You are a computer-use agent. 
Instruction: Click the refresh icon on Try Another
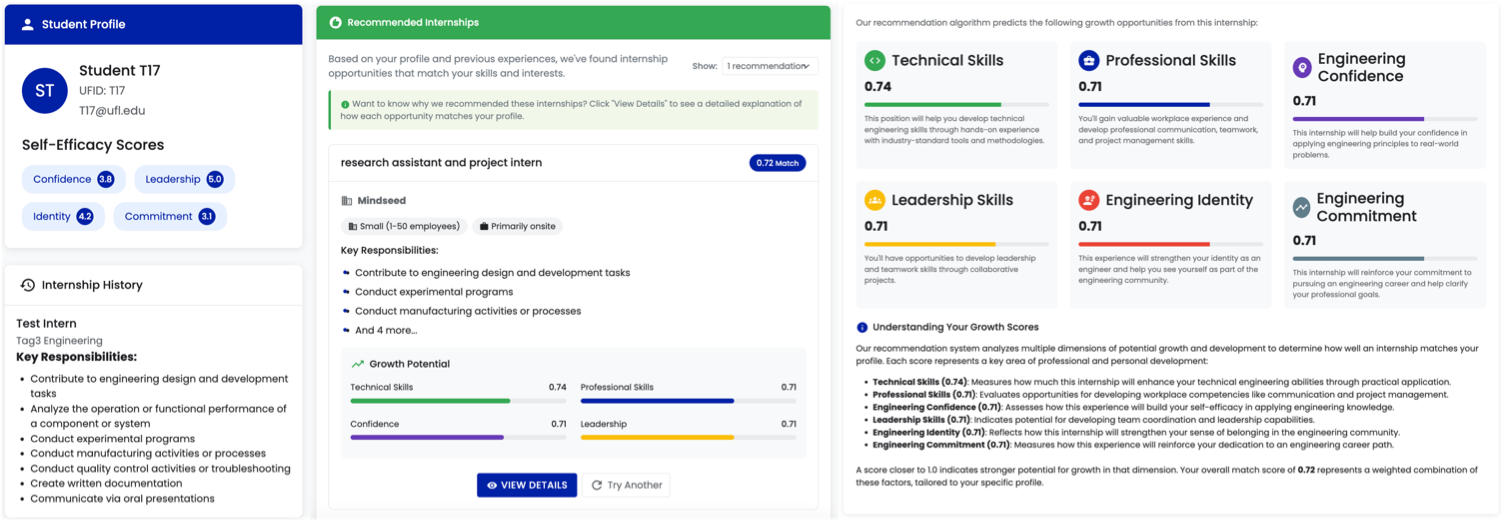pos(597,485)
